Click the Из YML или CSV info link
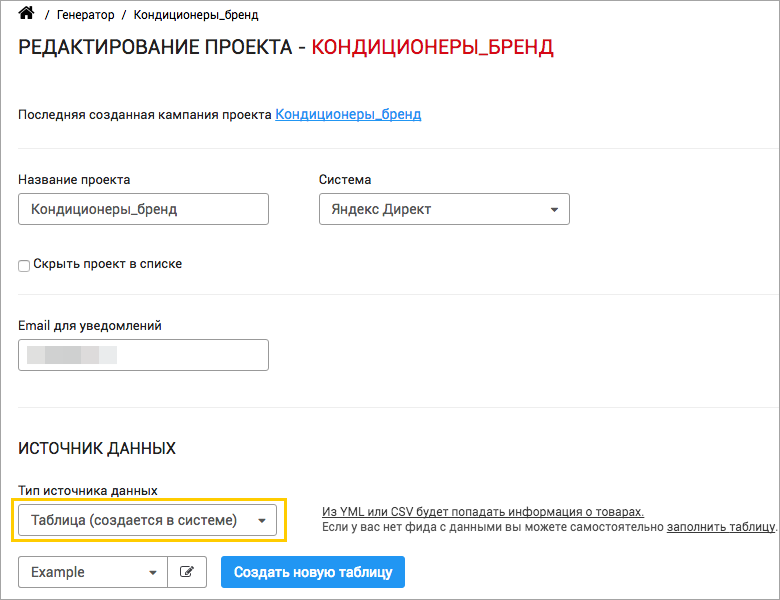Viewport: 780px width, 600px height. click(x=482, y=511)
